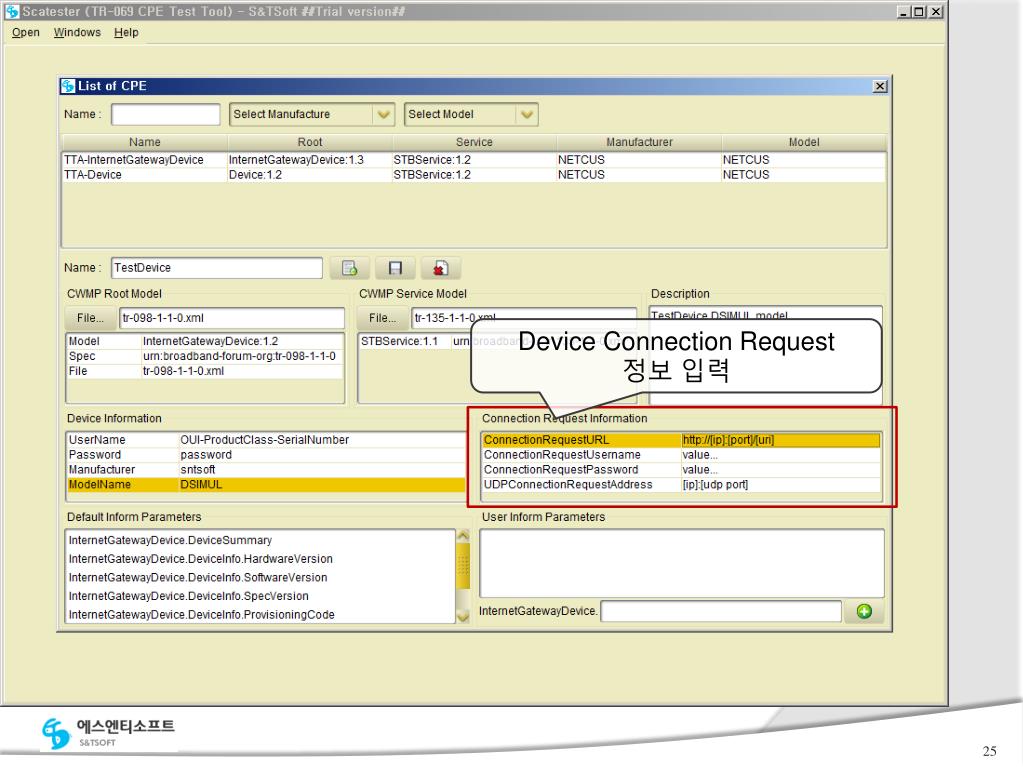
Task: Open the Select Manufacture dropdown
Action: (312, 114)
